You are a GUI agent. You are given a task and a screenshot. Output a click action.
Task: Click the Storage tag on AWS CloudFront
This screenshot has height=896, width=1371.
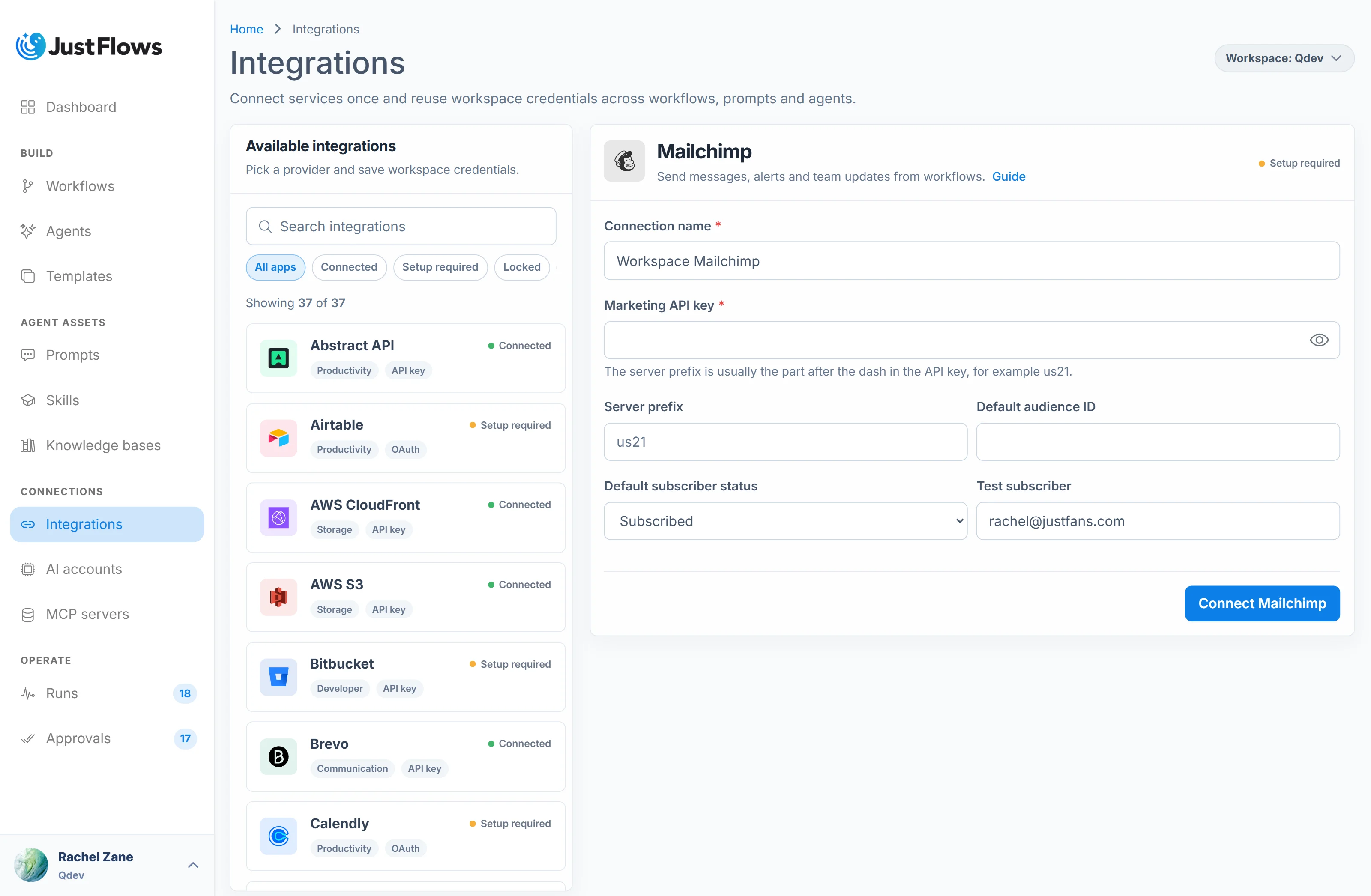click(x=334, y=530)
